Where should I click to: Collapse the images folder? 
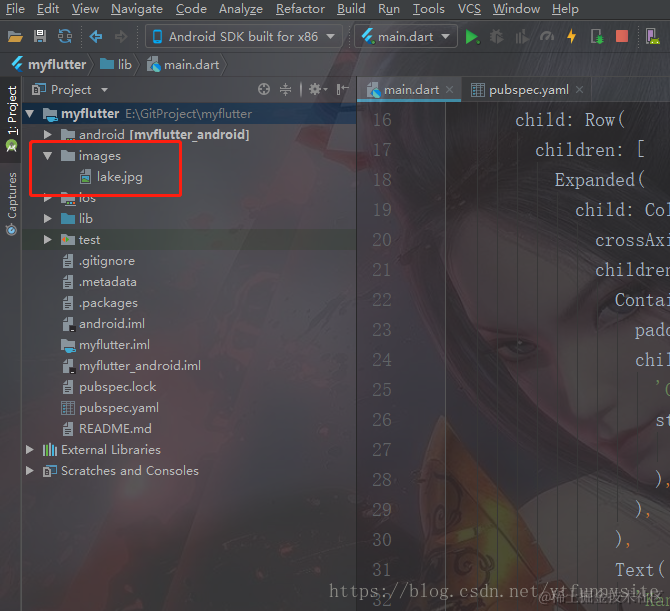[47, 156]
